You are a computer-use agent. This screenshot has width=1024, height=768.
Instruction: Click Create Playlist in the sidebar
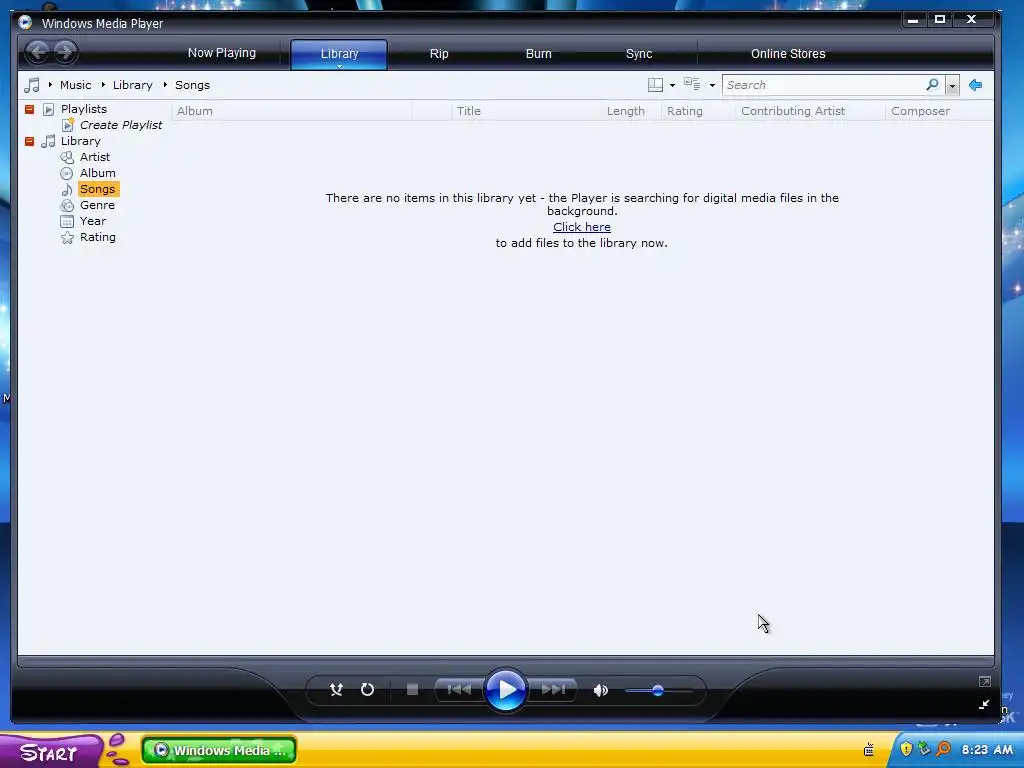click(x=121, y=125)
